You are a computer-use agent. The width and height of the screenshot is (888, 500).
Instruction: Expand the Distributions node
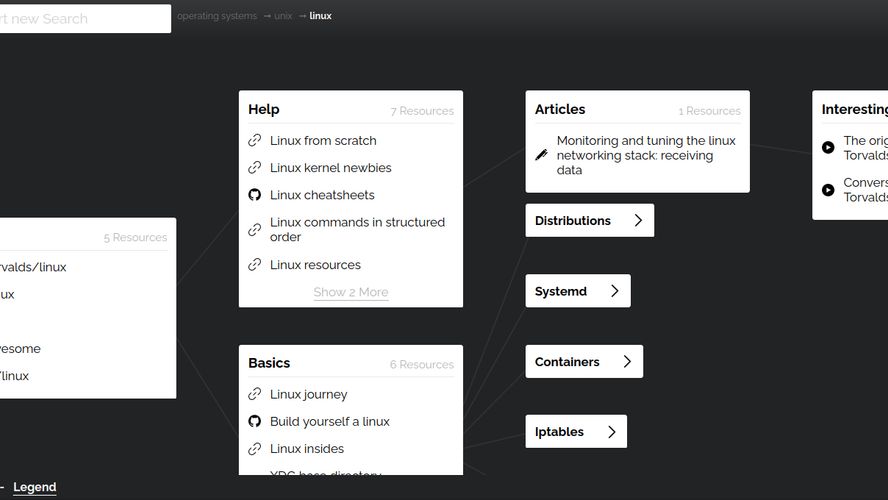coord(638,221)
